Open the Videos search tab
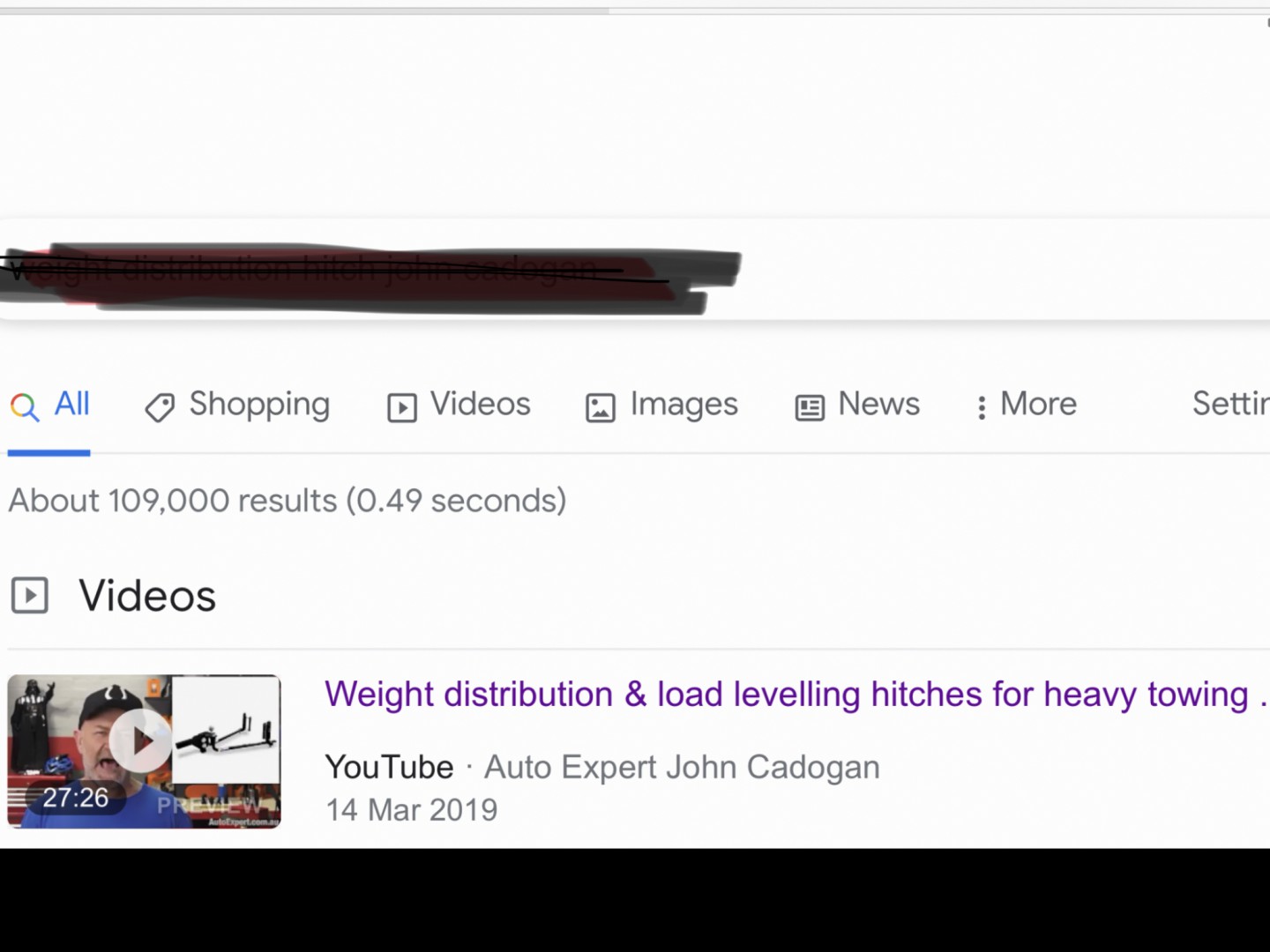The height and width of the screenshot is (952, 1270). (x=480, y=405)
